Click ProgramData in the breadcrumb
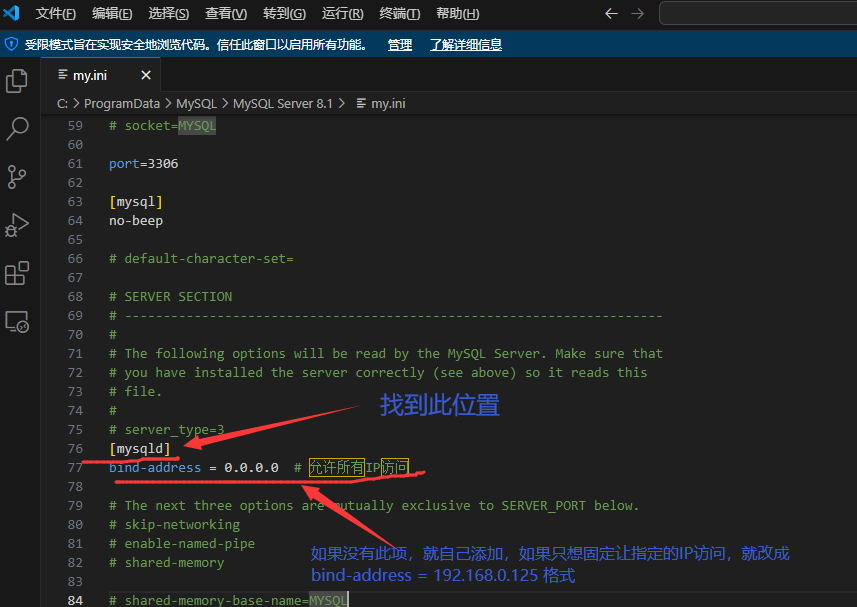 coord(122,104)
